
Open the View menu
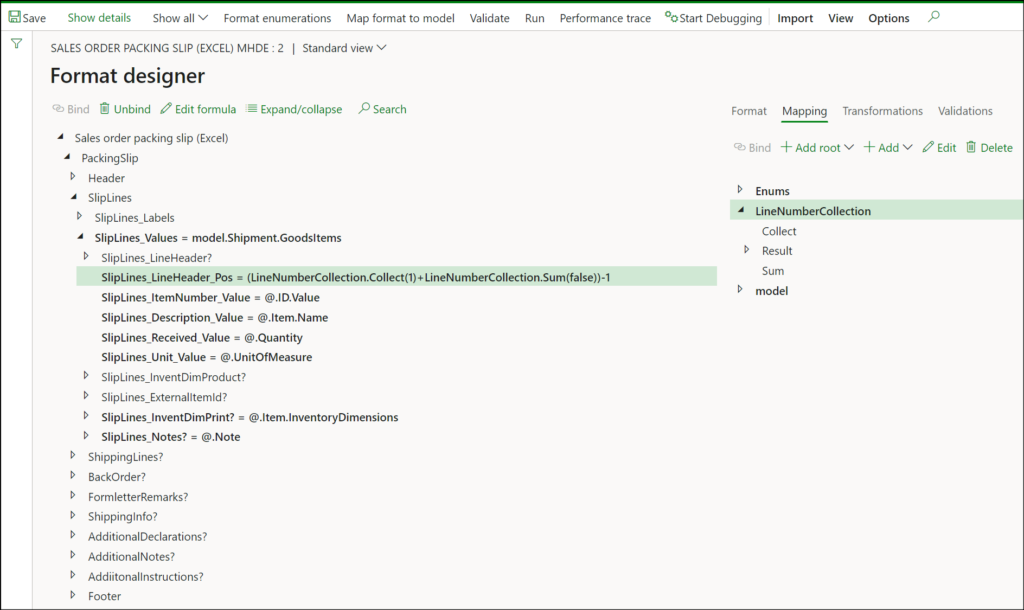(840, 18)
